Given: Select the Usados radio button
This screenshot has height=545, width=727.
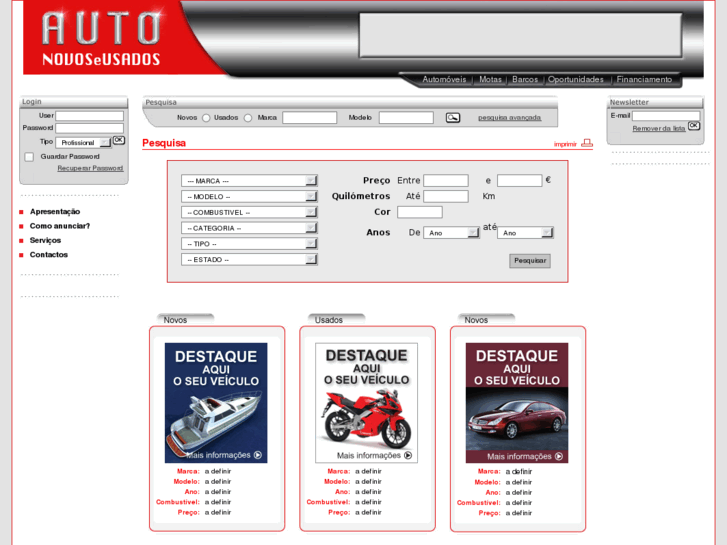Looking at the screenshot, I should [248, 118].
